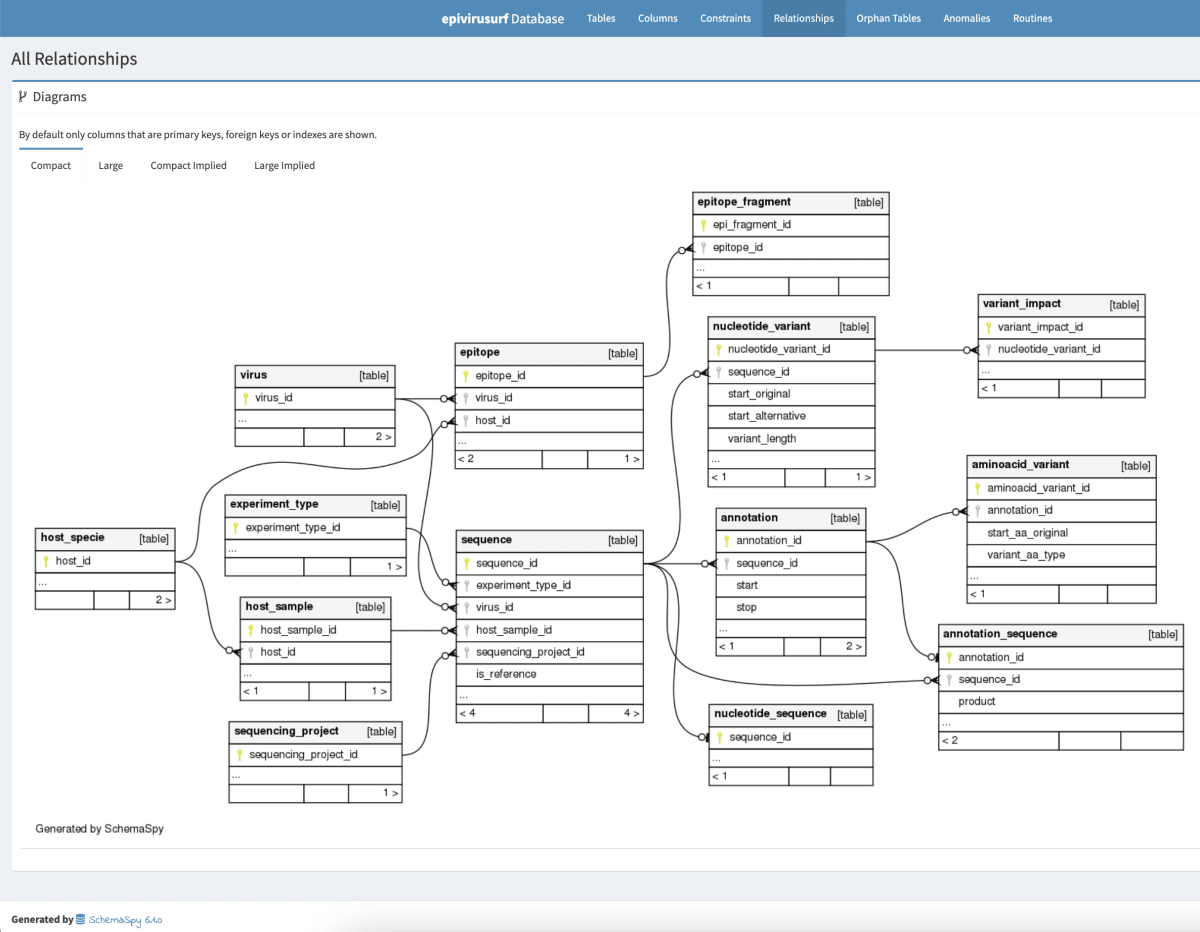Image resolution: width=1200 pixels, height=932 pixels.
Task: Click the foreign key icon beside host_sample_id in sequence
Action: 466,630
